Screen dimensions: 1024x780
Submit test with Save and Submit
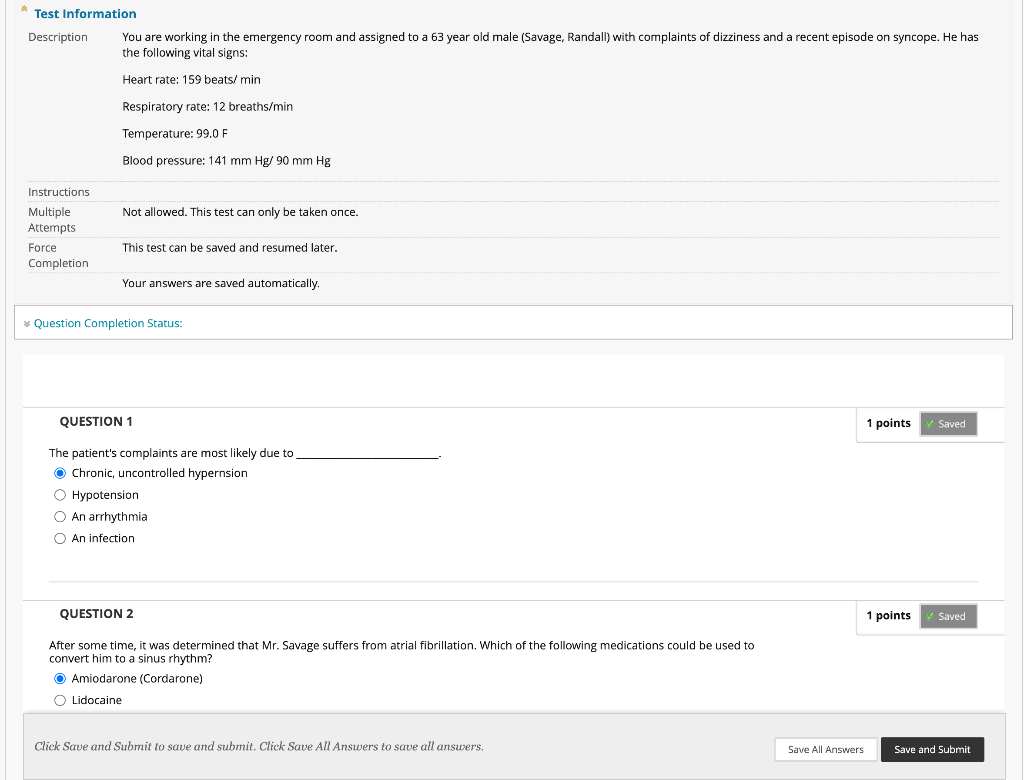click(x=932, y=749)
